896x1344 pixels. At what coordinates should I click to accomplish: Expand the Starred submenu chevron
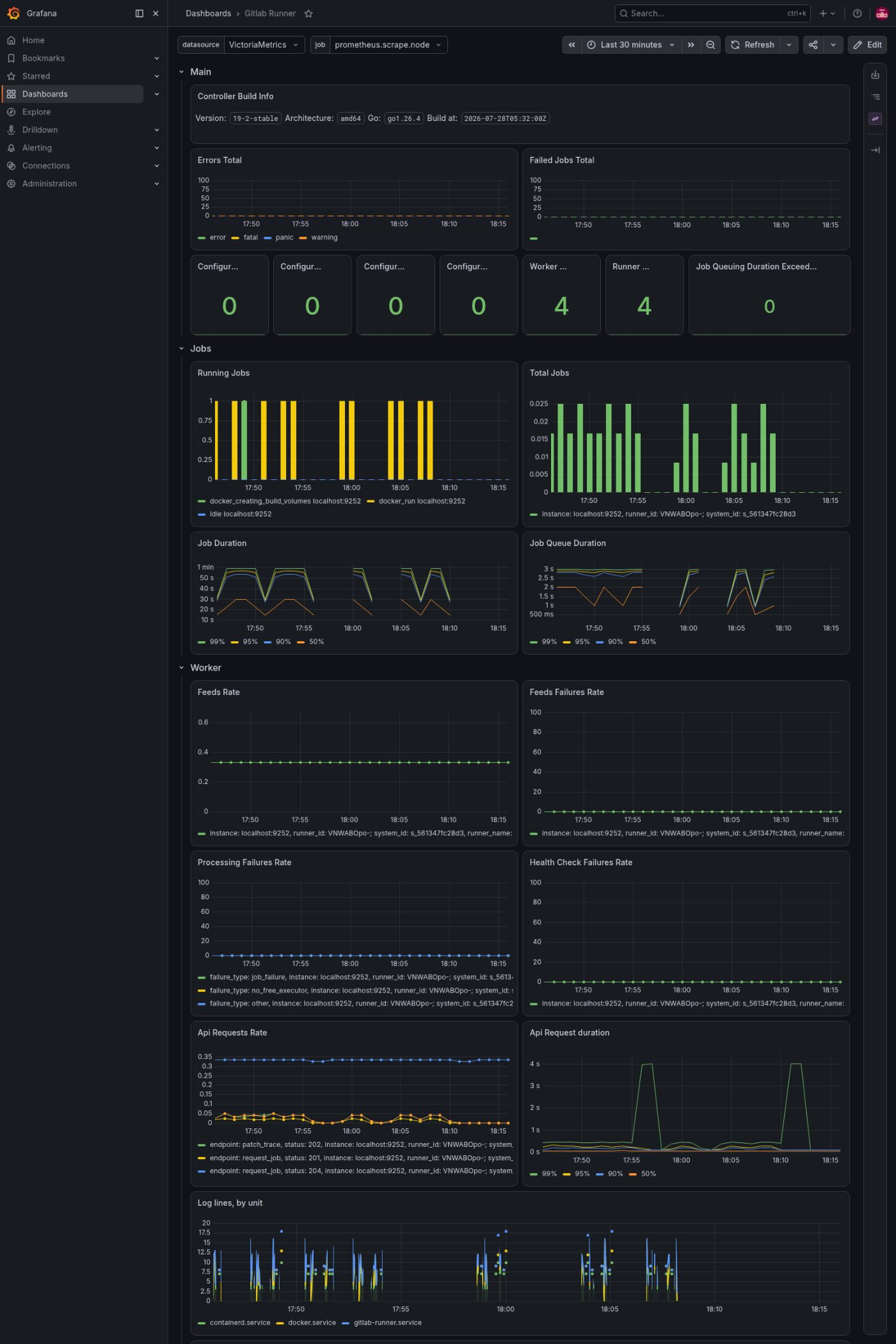157,76
